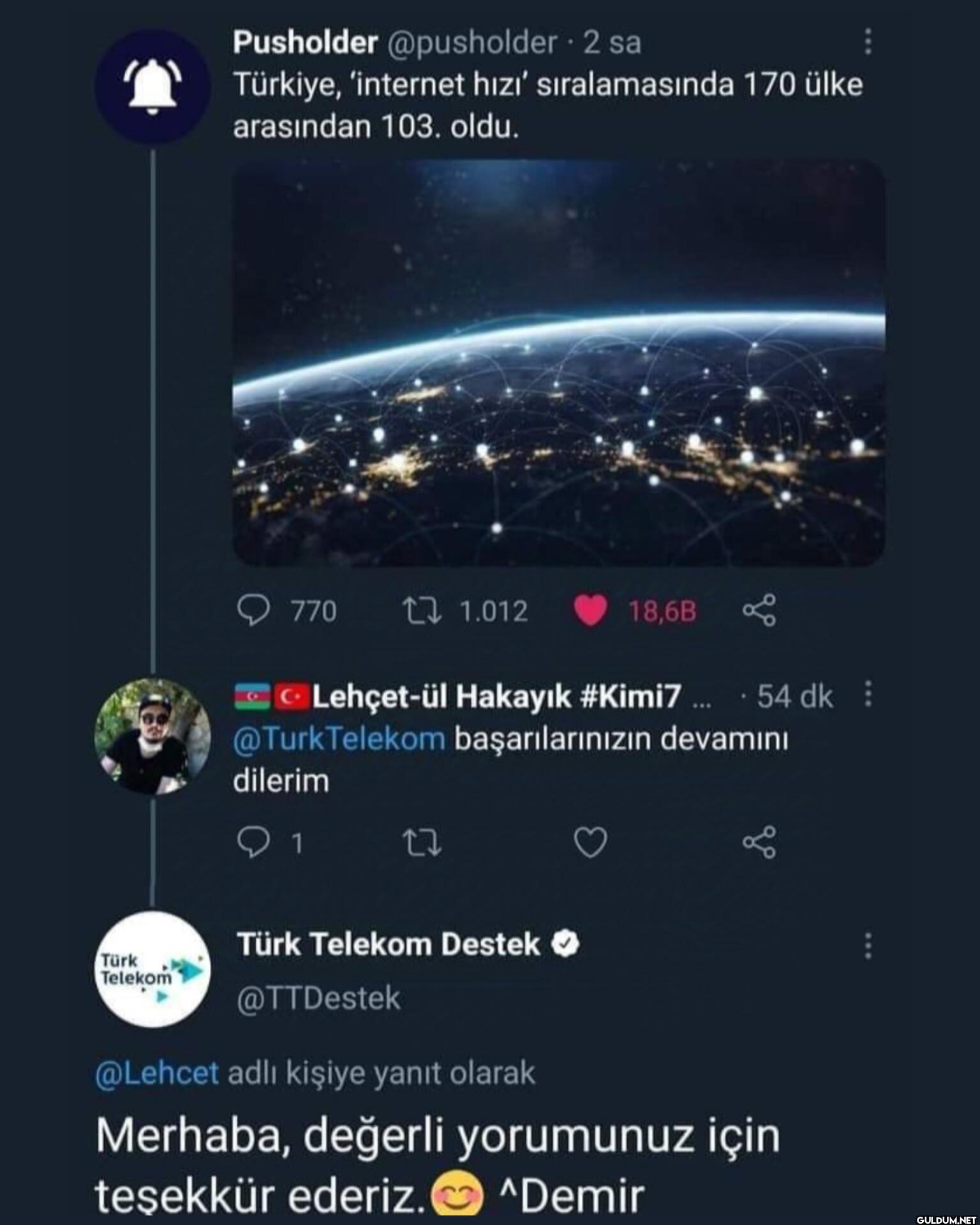Click the @Lehcet reply mention
The width and height of the screenshot is (980, 1225).
157,1073
